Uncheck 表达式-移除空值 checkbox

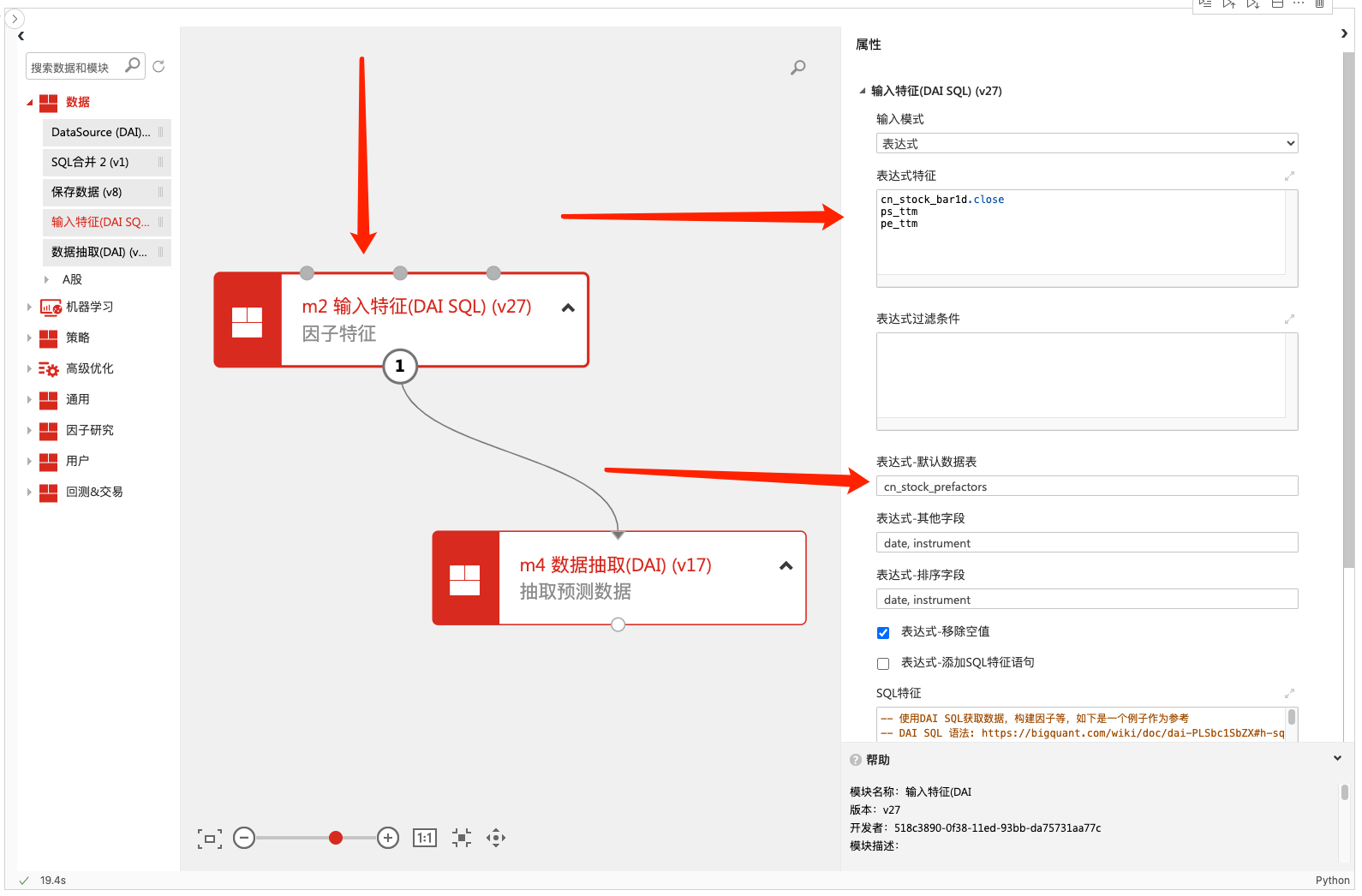[x=883, y=633]
